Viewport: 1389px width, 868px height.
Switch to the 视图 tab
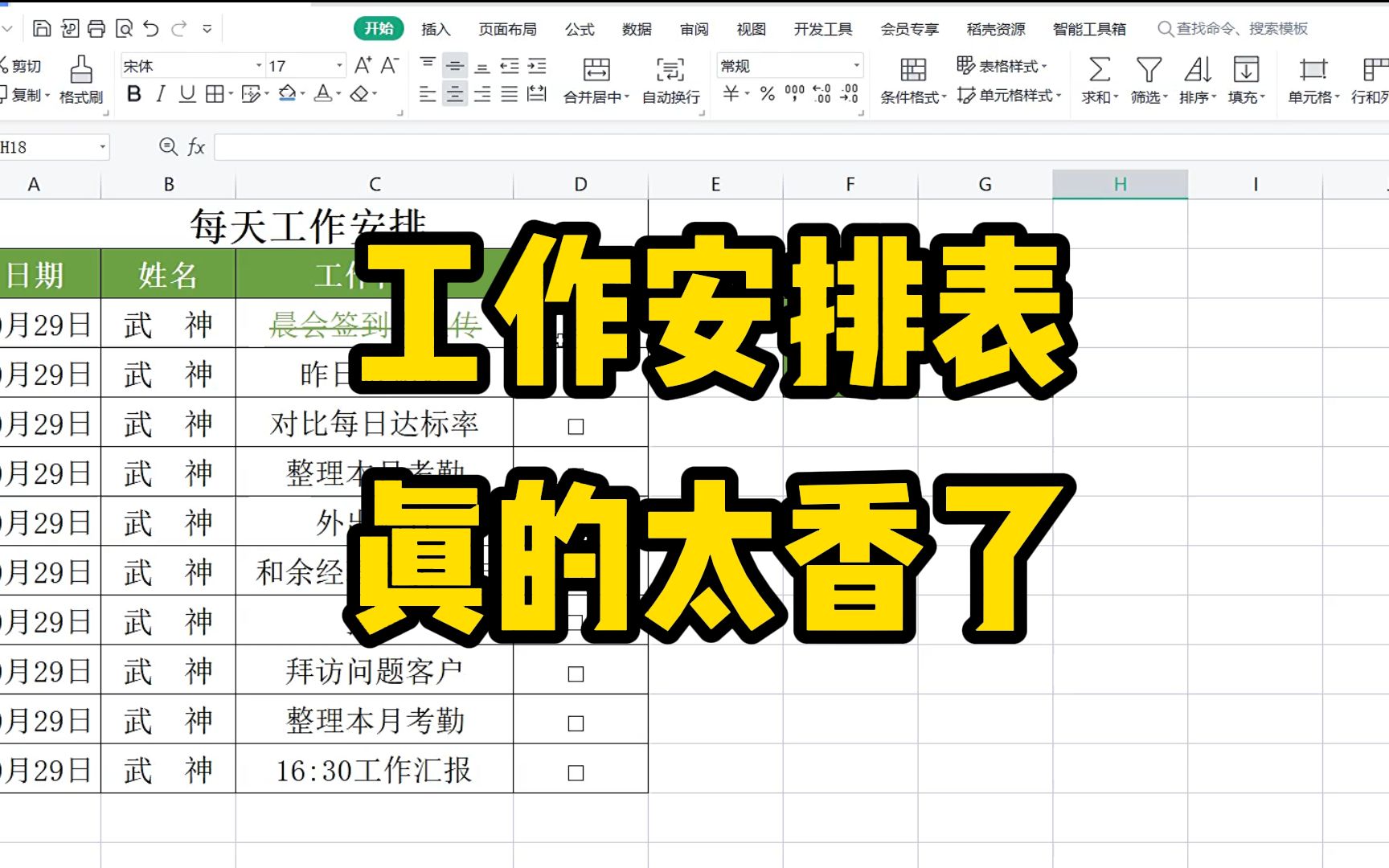[x=752, y=29]
